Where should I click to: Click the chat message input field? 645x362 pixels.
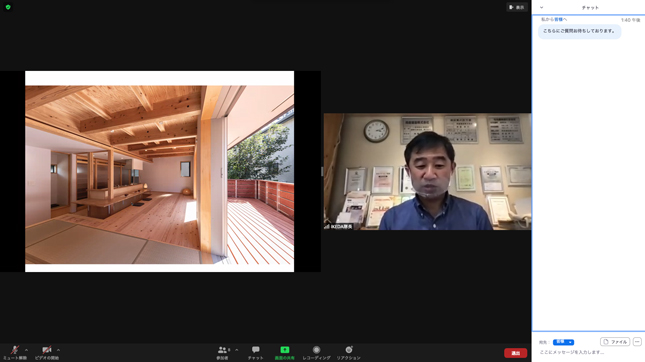[588, 353]
